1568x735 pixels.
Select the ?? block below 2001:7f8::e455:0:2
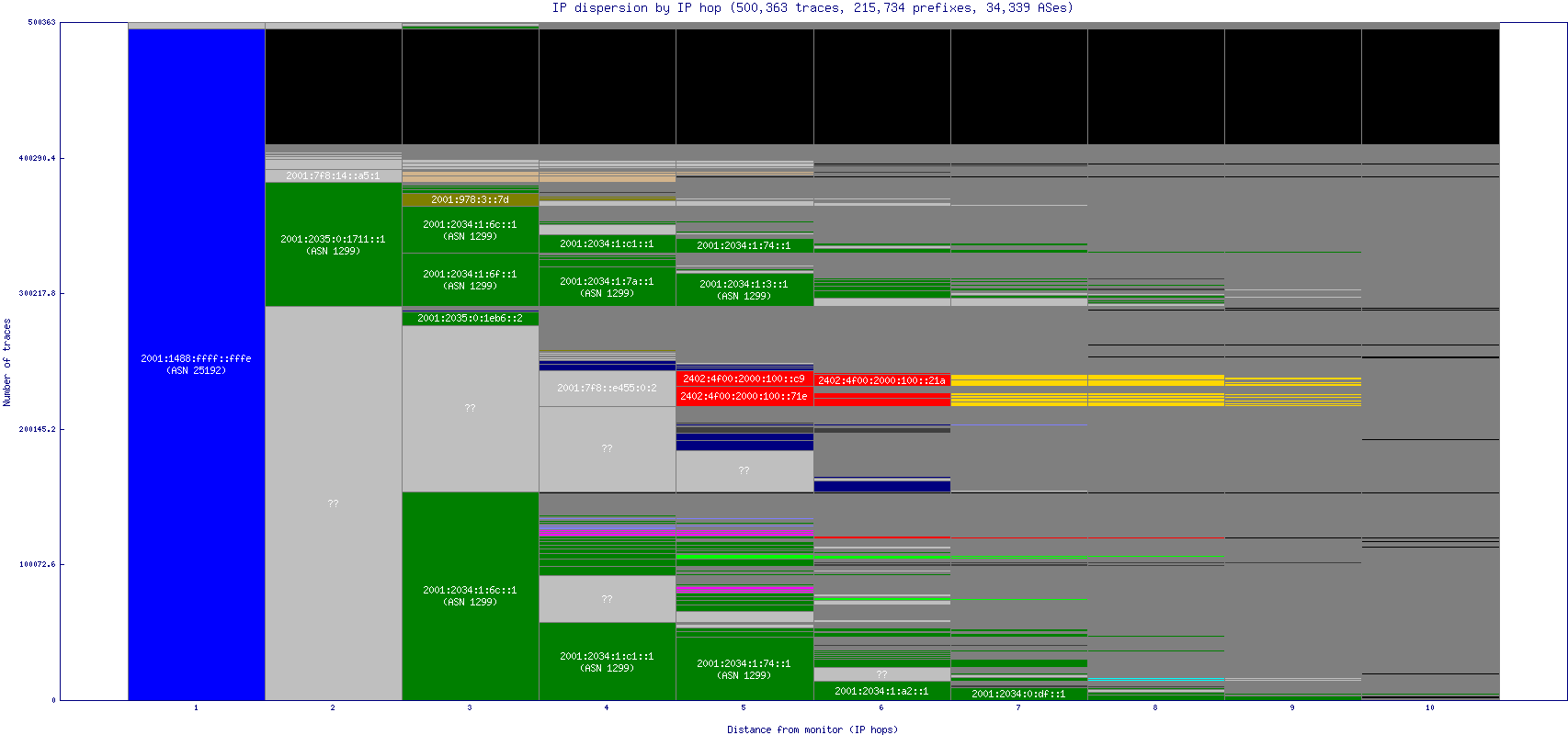point(607,448)
